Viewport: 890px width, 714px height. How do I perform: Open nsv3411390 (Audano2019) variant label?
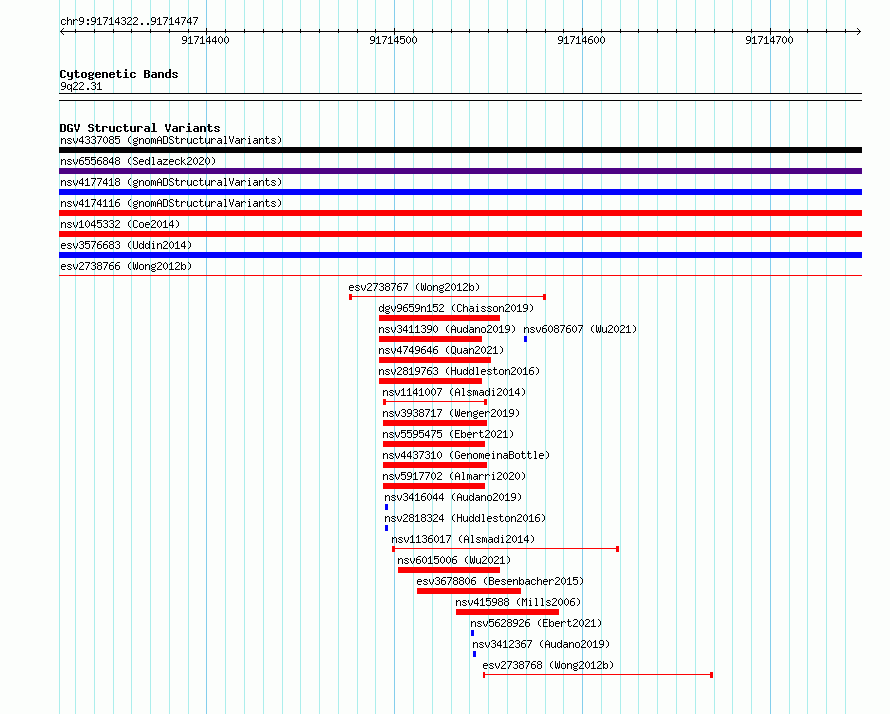[447, 329]
